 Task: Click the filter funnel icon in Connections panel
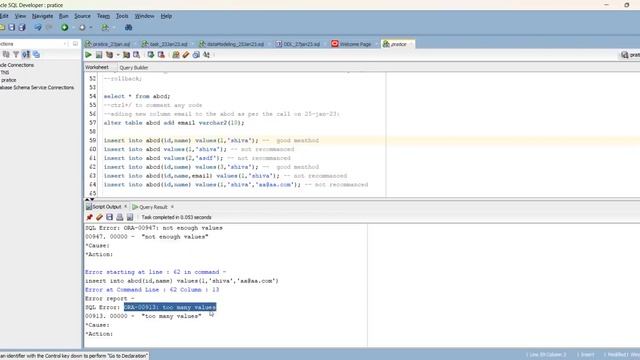(16, 54)
